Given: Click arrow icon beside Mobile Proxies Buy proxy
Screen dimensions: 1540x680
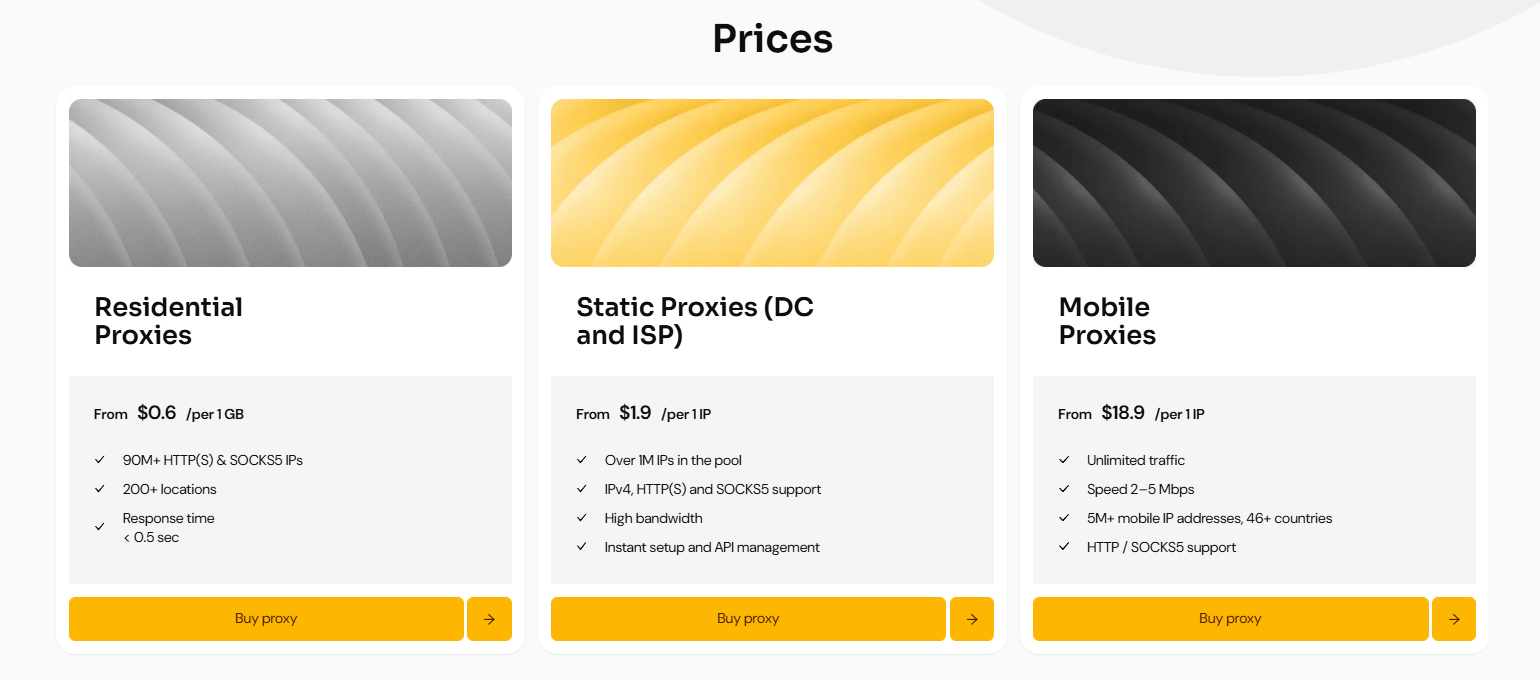Looking at the screenshot, I should [1454, 619].
